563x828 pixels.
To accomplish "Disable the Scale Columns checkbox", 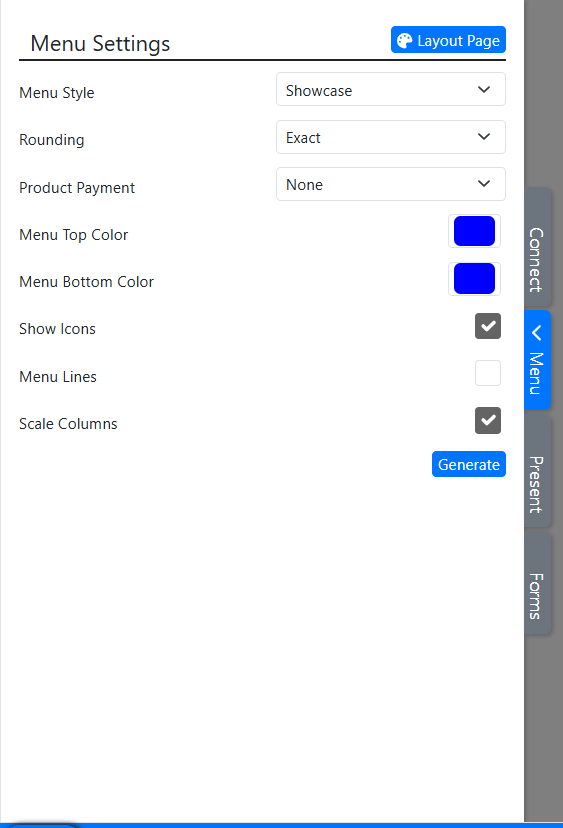I will 487,420.
